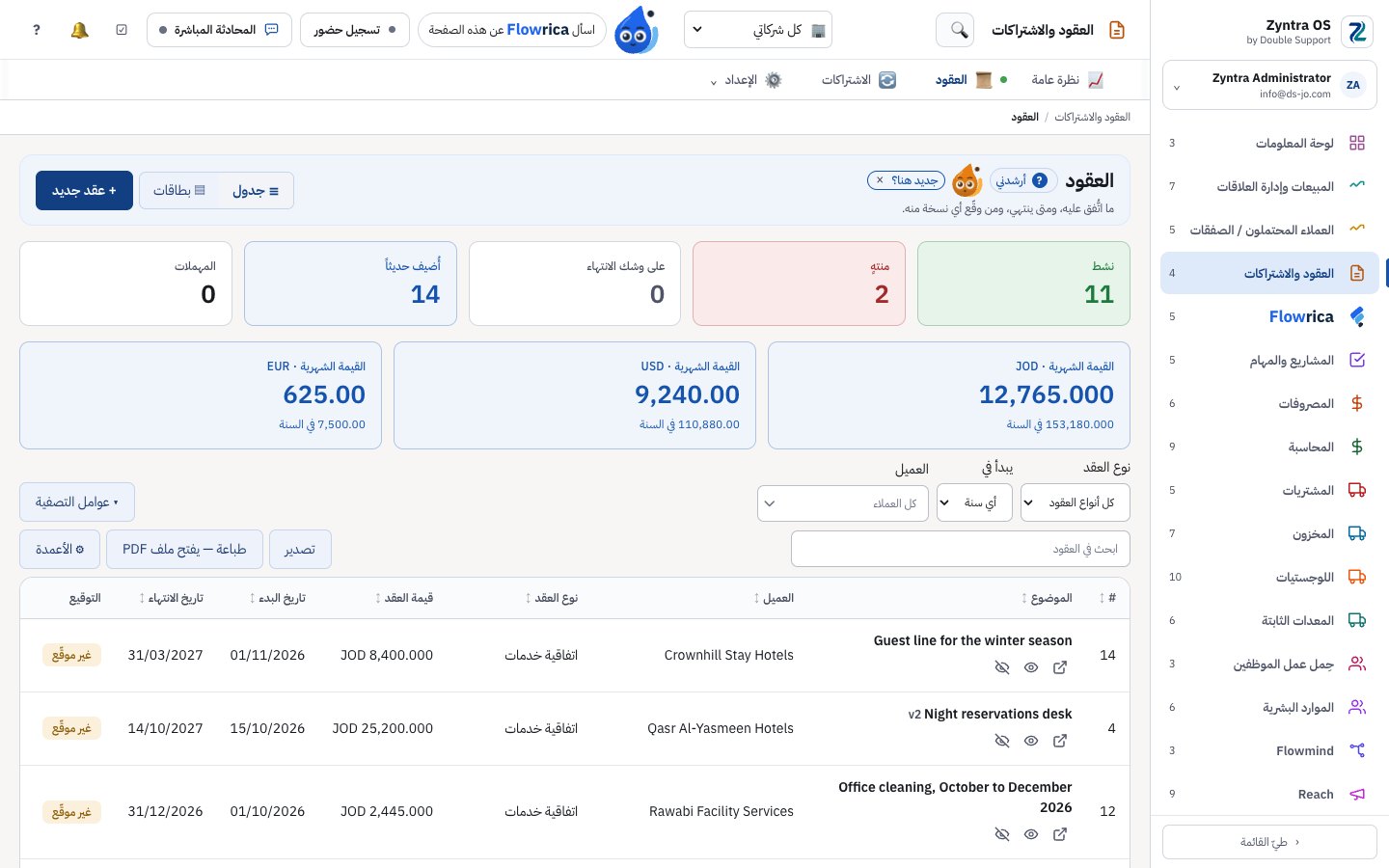1389x868 pixels.
Task: Open external link for Office cleaning contract
Action: (1060, 834)
